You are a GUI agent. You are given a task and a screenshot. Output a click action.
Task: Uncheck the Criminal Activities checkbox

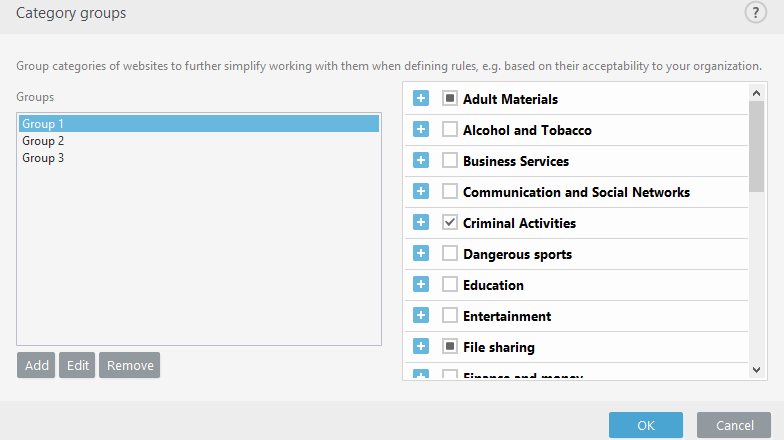pos(450,222)
